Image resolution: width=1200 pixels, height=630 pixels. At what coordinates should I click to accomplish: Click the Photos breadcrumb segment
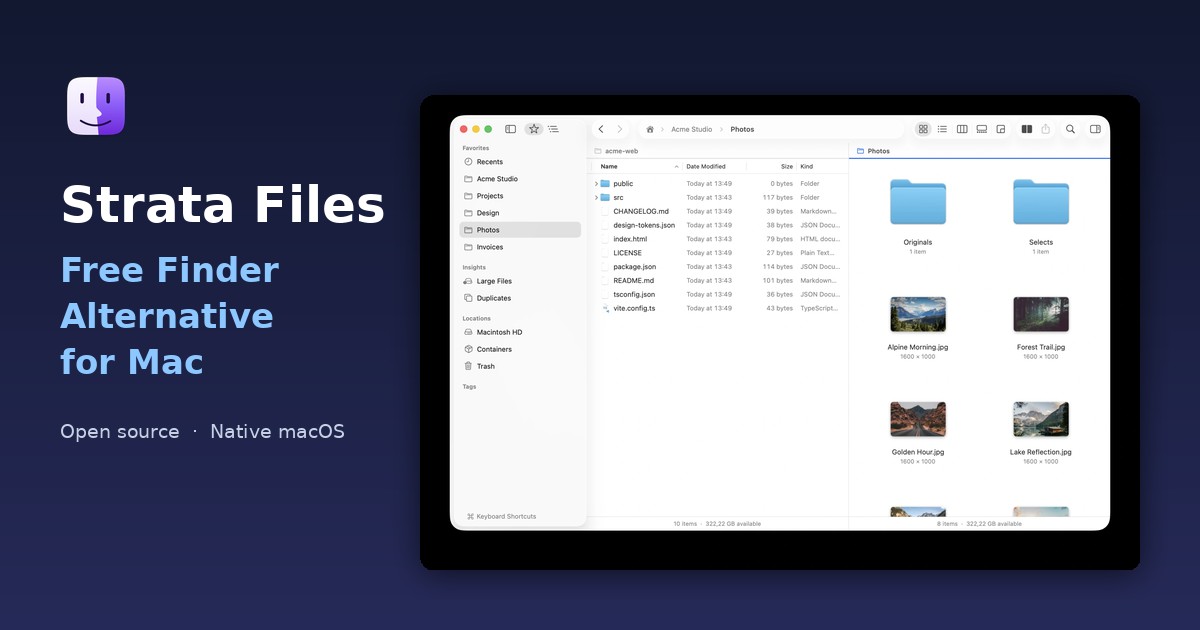[742, 129]
